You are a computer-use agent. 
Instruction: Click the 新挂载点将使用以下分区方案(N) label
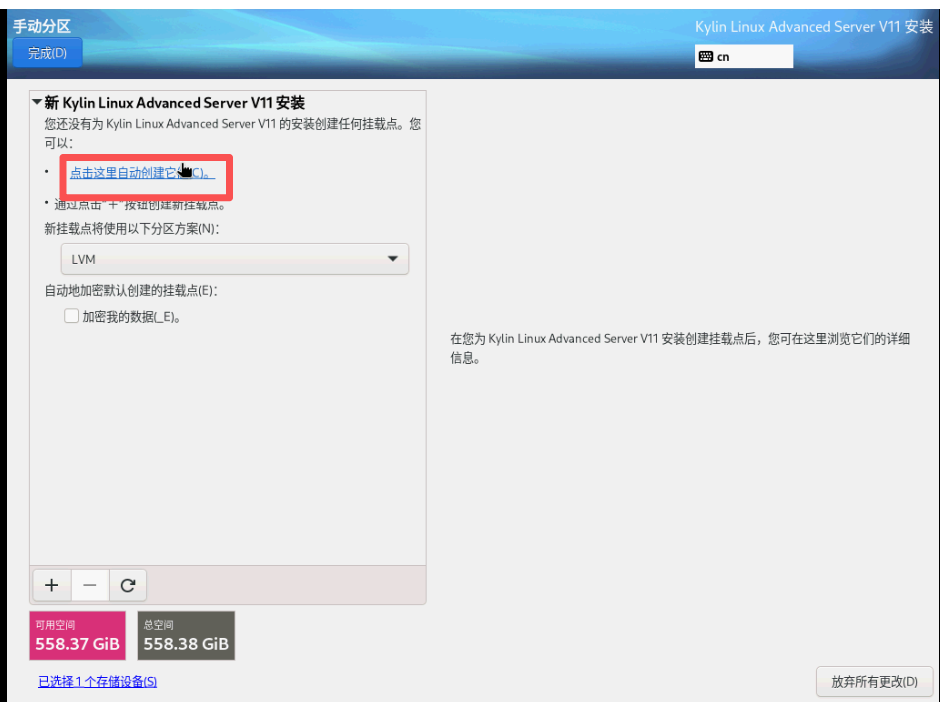click(131, 229)
